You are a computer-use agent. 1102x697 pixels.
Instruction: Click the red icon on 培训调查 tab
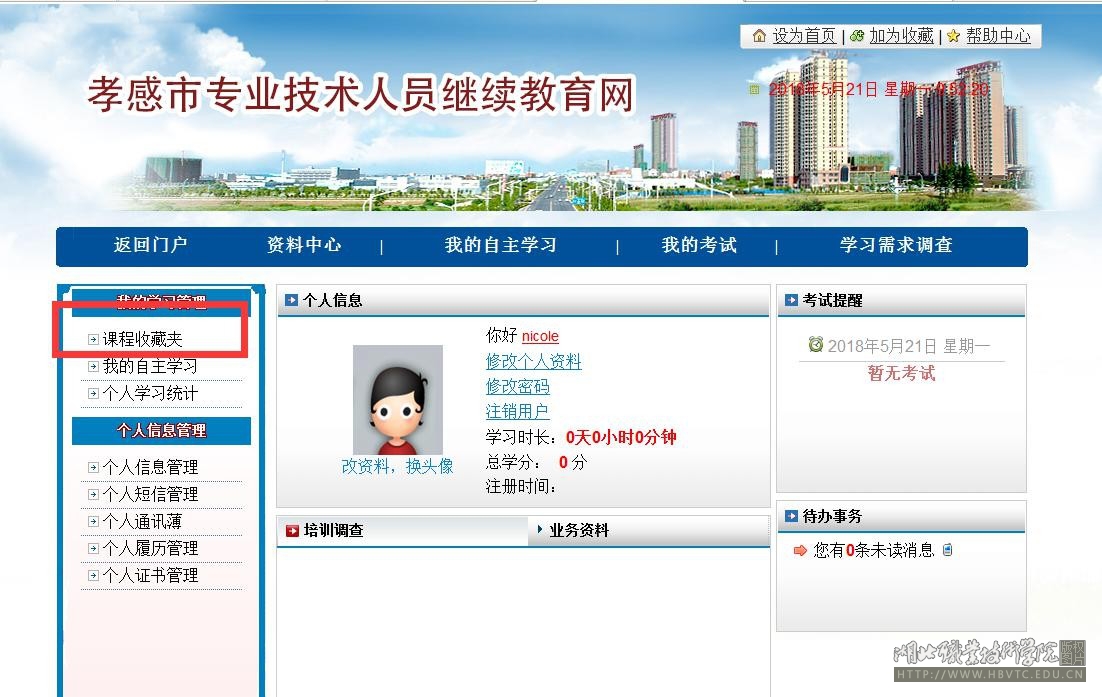click(292, 531)
